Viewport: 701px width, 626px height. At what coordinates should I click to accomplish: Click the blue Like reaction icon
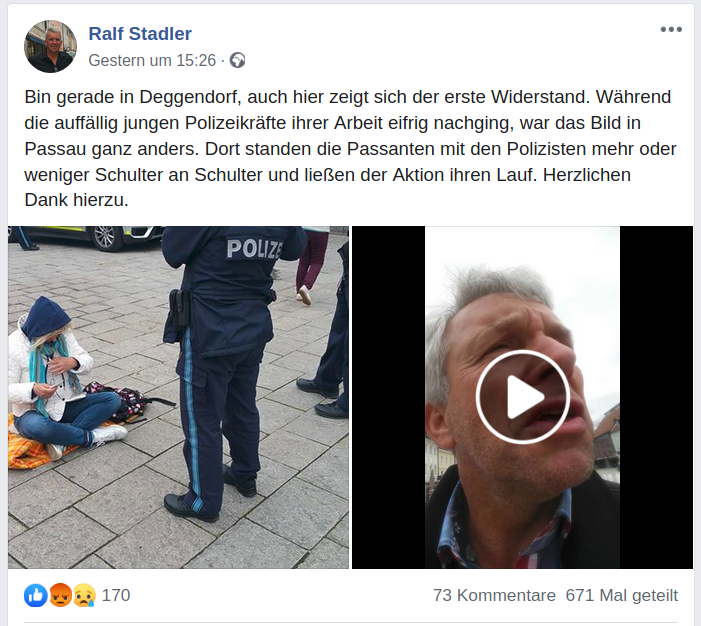coord(36,595)
